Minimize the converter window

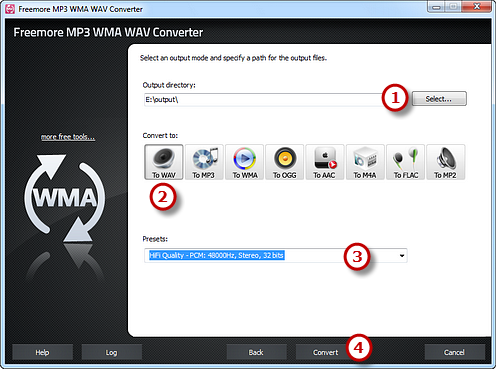coord(437,7)
